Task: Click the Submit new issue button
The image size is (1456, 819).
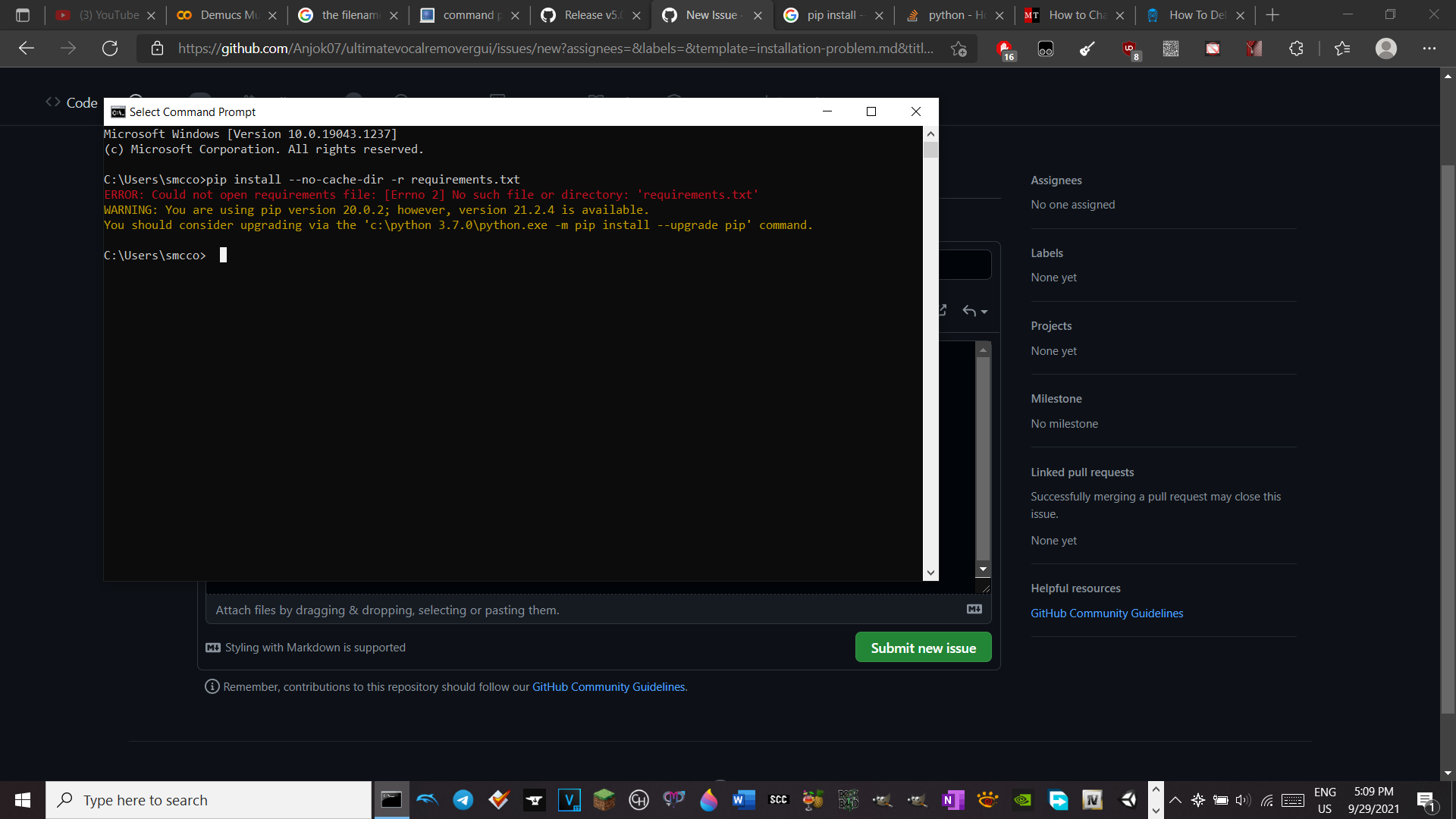Action: pos(923,647)
